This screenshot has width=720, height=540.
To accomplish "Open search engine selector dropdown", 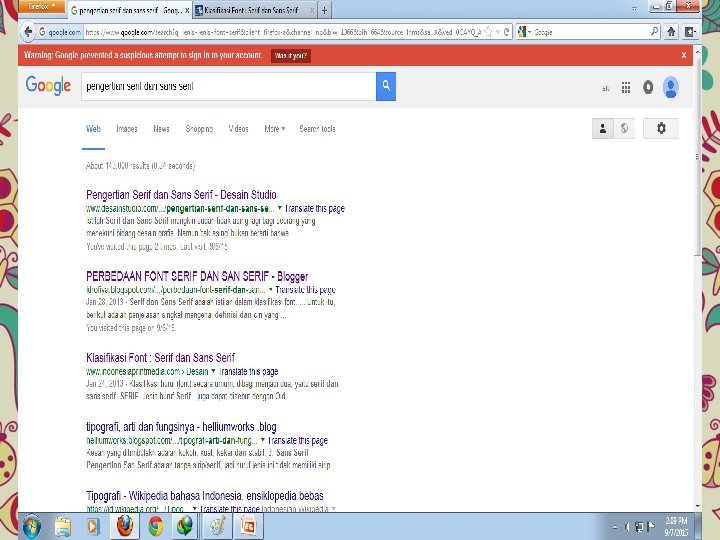I will 524,32.
